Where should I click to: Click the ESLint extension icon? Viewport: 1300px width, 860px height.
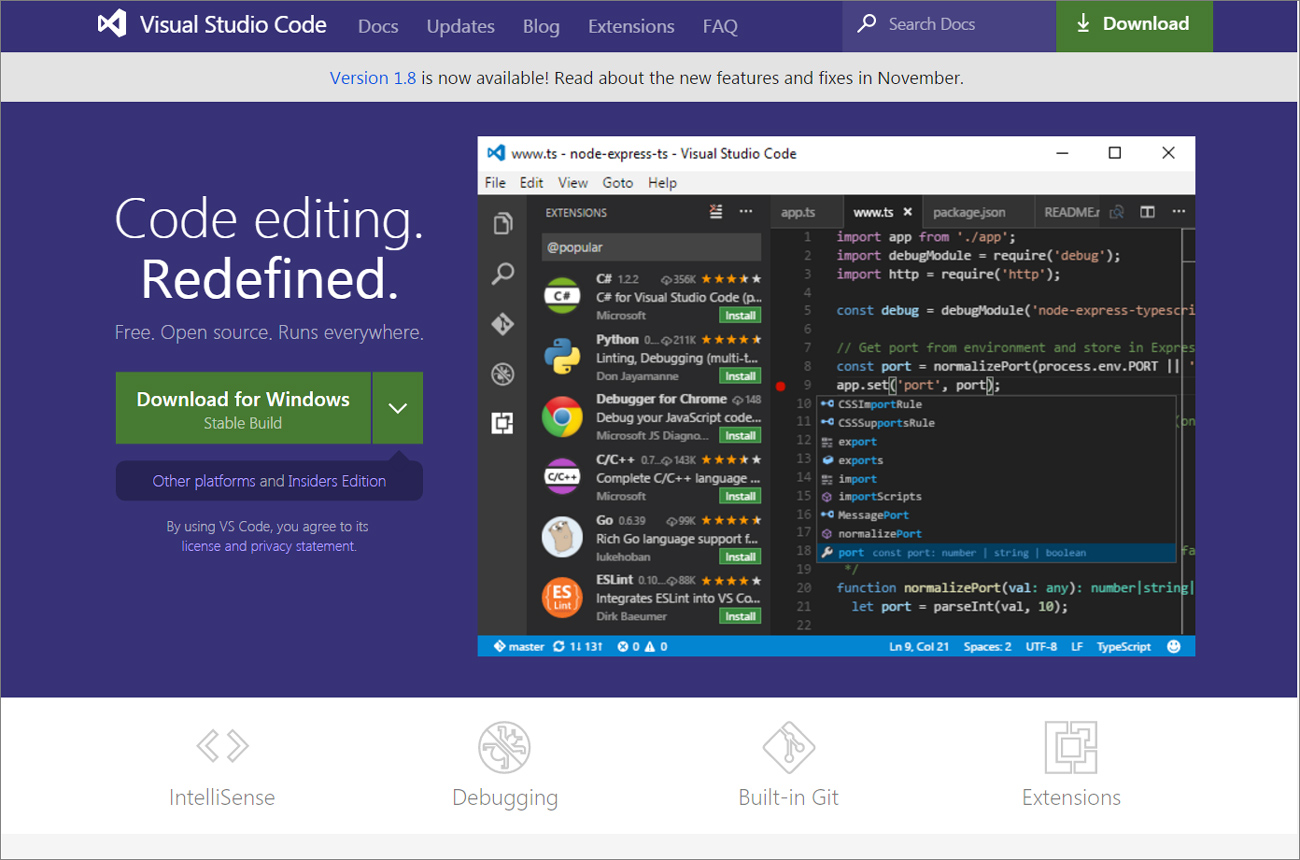(562, 597)
